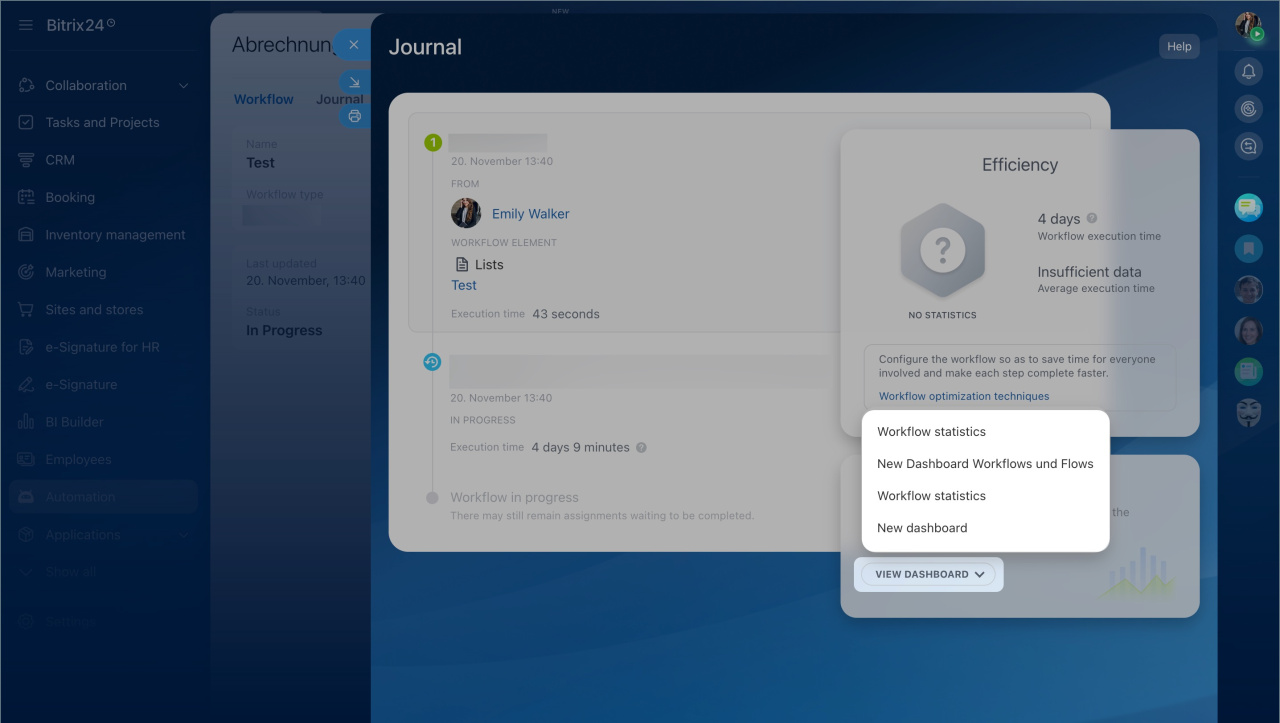The image size is (1280, 723).
Task: Click the blue close X slider button
Action: (353, 45)
